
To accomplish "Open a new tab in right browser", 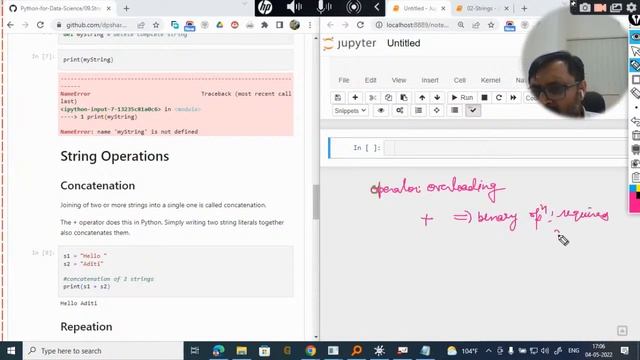I will click(x=524, y=9).
